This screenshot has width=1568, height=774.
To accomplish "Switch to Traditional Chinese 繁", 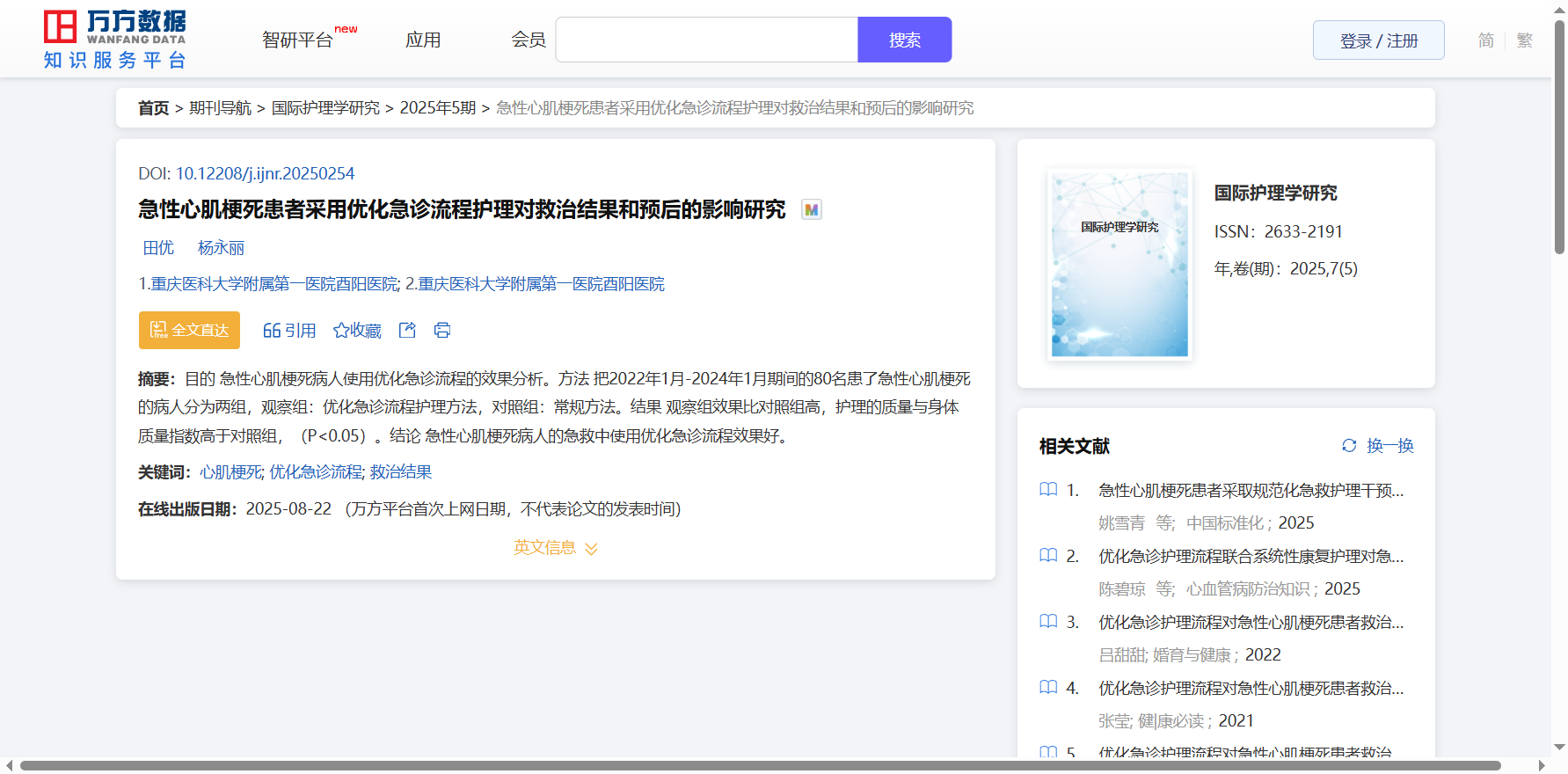I will tap(1524, 40).
